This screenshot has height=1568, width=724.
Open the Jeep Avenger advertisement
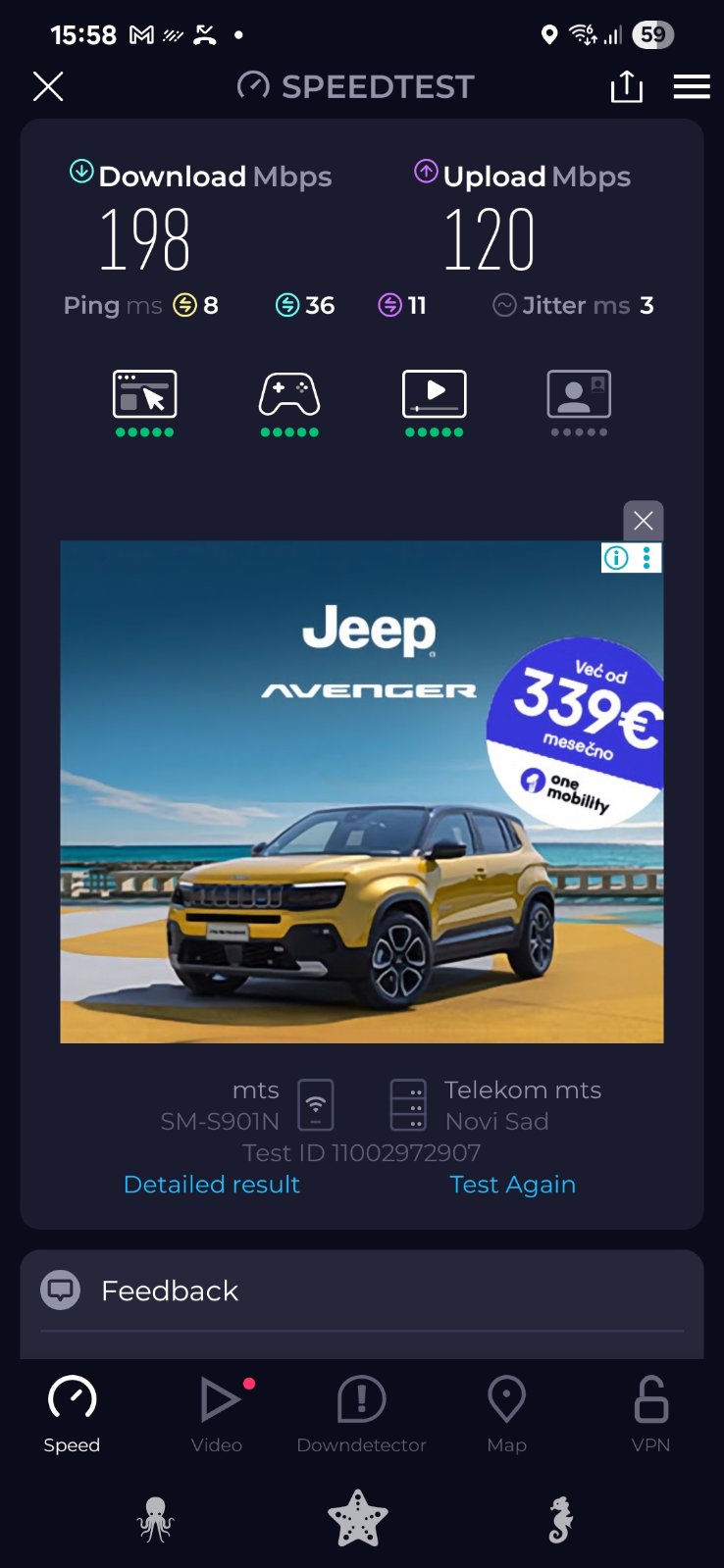[x=362, y=791]
